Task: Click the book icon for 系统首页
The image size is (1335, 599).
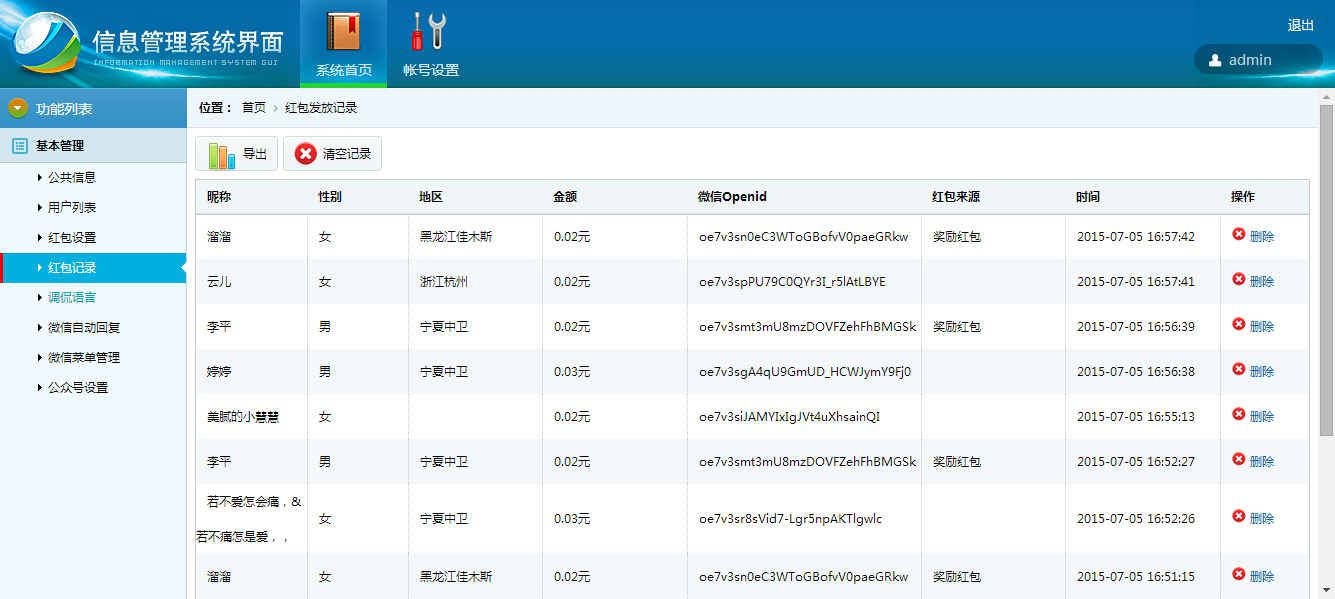Action: [x=343, y=31]
